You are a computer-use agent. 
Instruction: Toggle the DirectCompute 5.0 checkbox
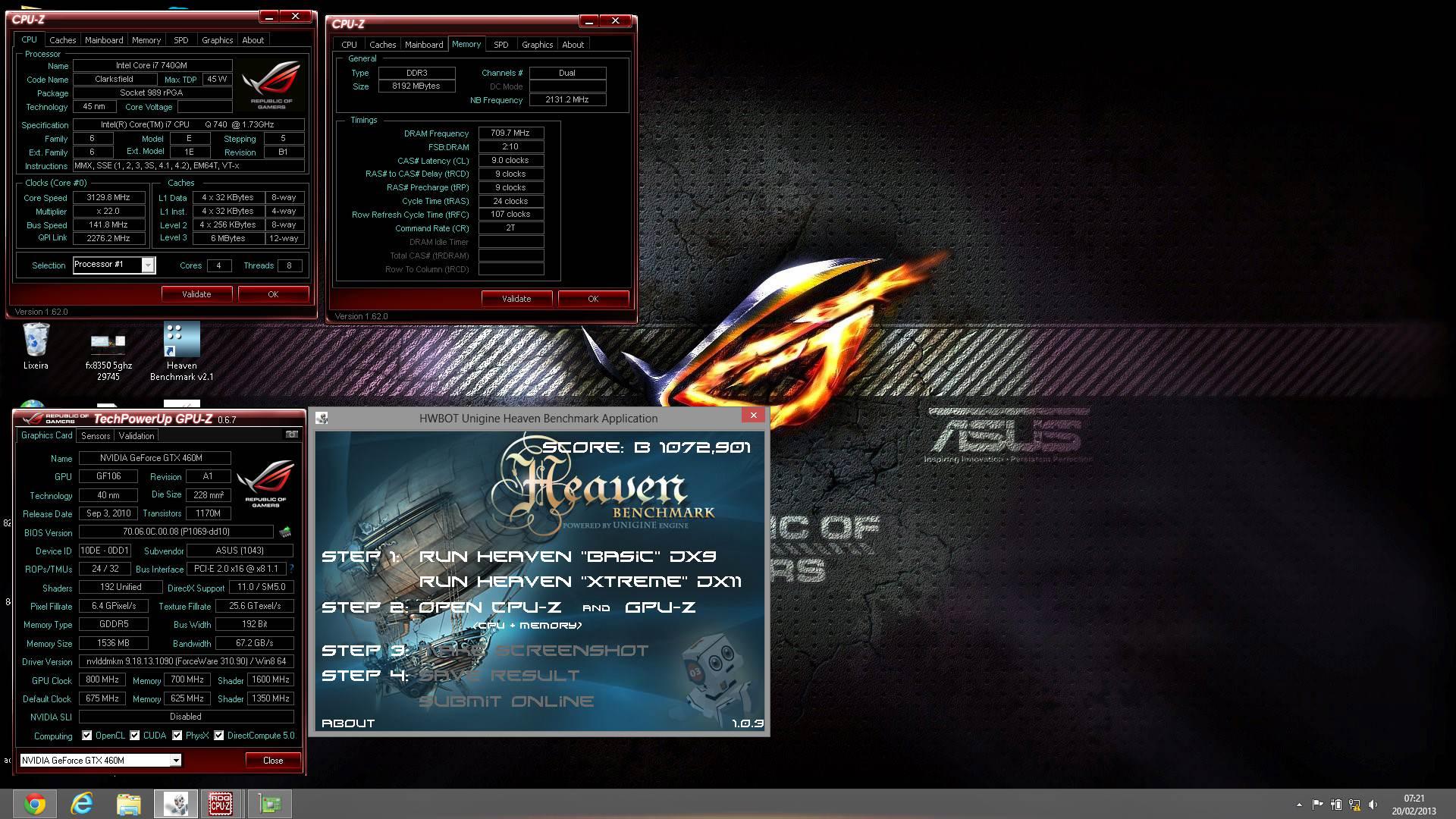point(219,736)
